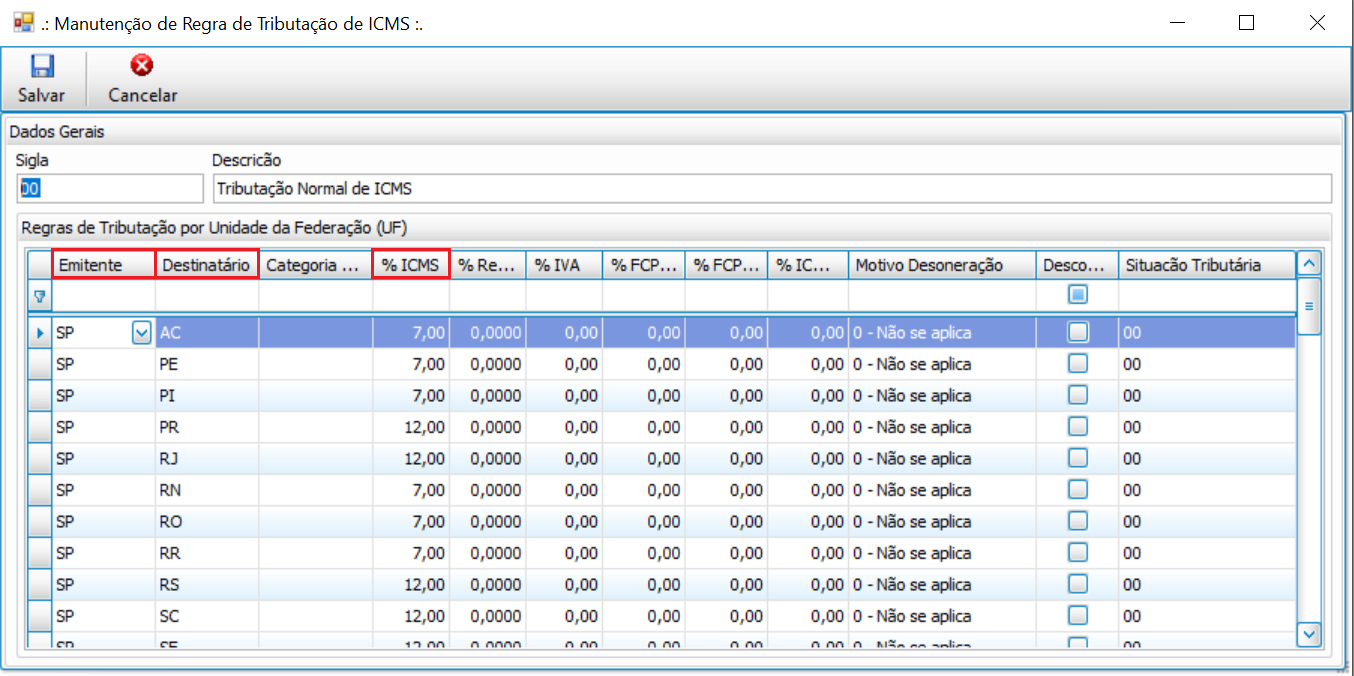Image resolution: width=1354 pixels, height=676 pixels.
Task: Check the Desconto box in the RR row
Action: tap(1078, 553)
